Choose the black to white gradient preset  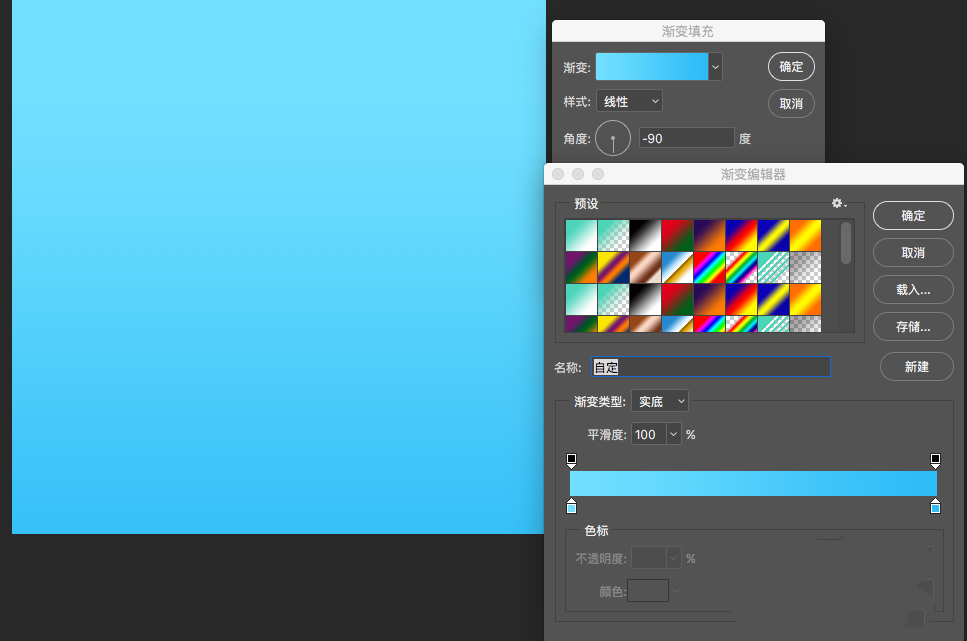(x=645, y=235)
